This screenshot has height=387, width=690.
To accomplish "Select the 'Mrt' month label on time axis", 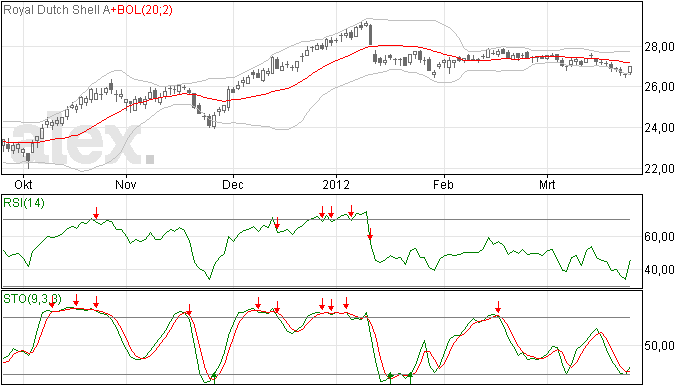I will coord(547,184).
